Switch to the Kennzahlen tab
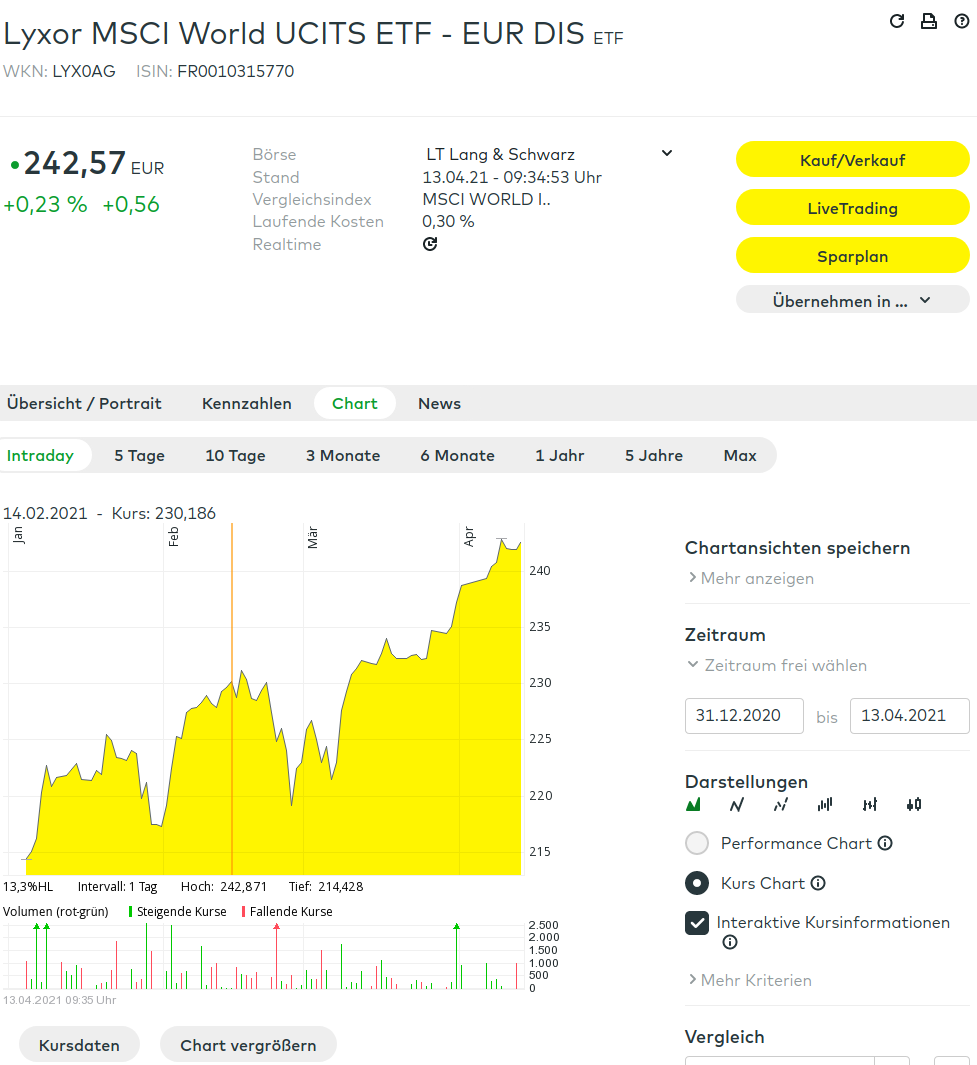The height and width of the screenshot is (1065, 977). (247, 403)
